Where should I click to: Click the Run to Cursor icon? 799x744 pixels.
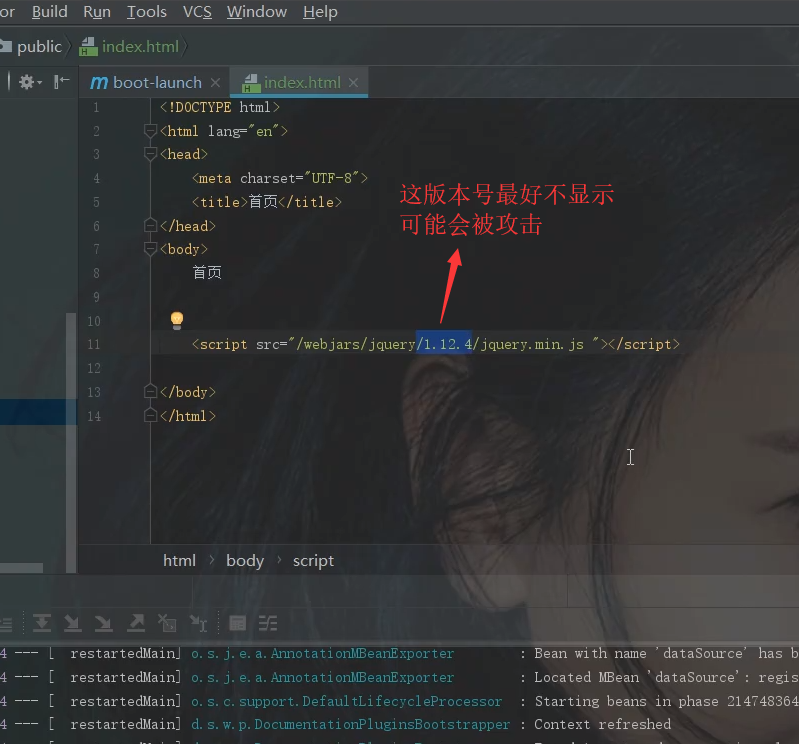(198, 623)
